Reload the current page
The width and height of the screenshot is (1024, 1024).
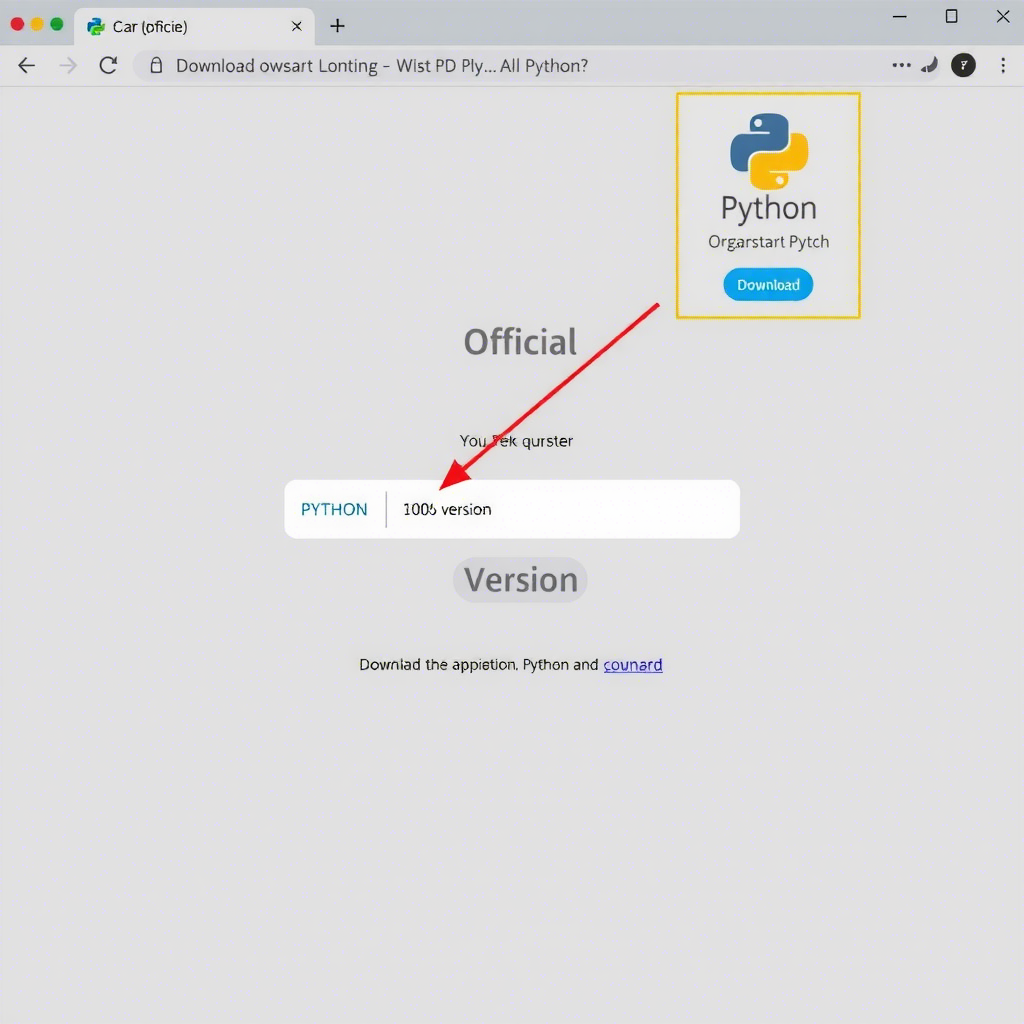tap(108, 66)
